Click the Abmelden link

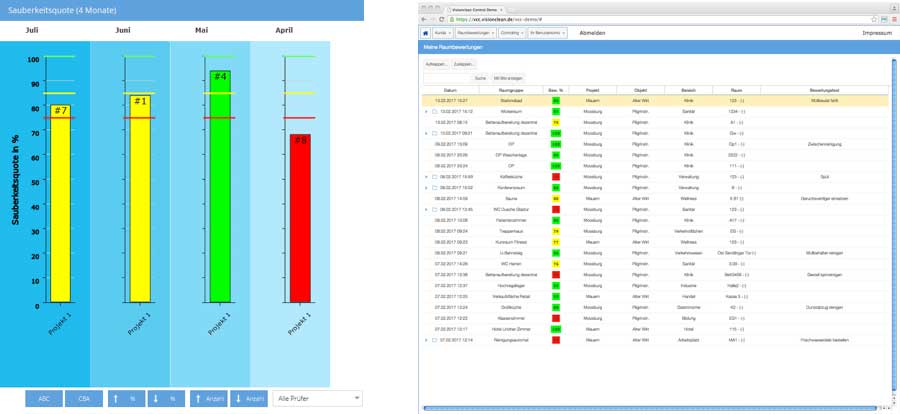point(592,33)
